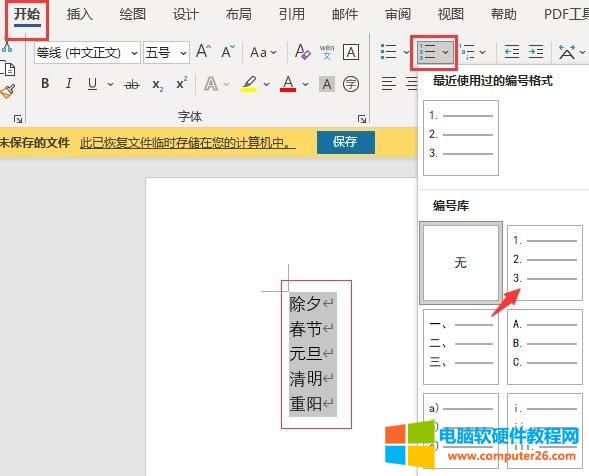Click the recovered file temporary storage link
The width and height of the screenshot is (589, 476).
(188, 143)
